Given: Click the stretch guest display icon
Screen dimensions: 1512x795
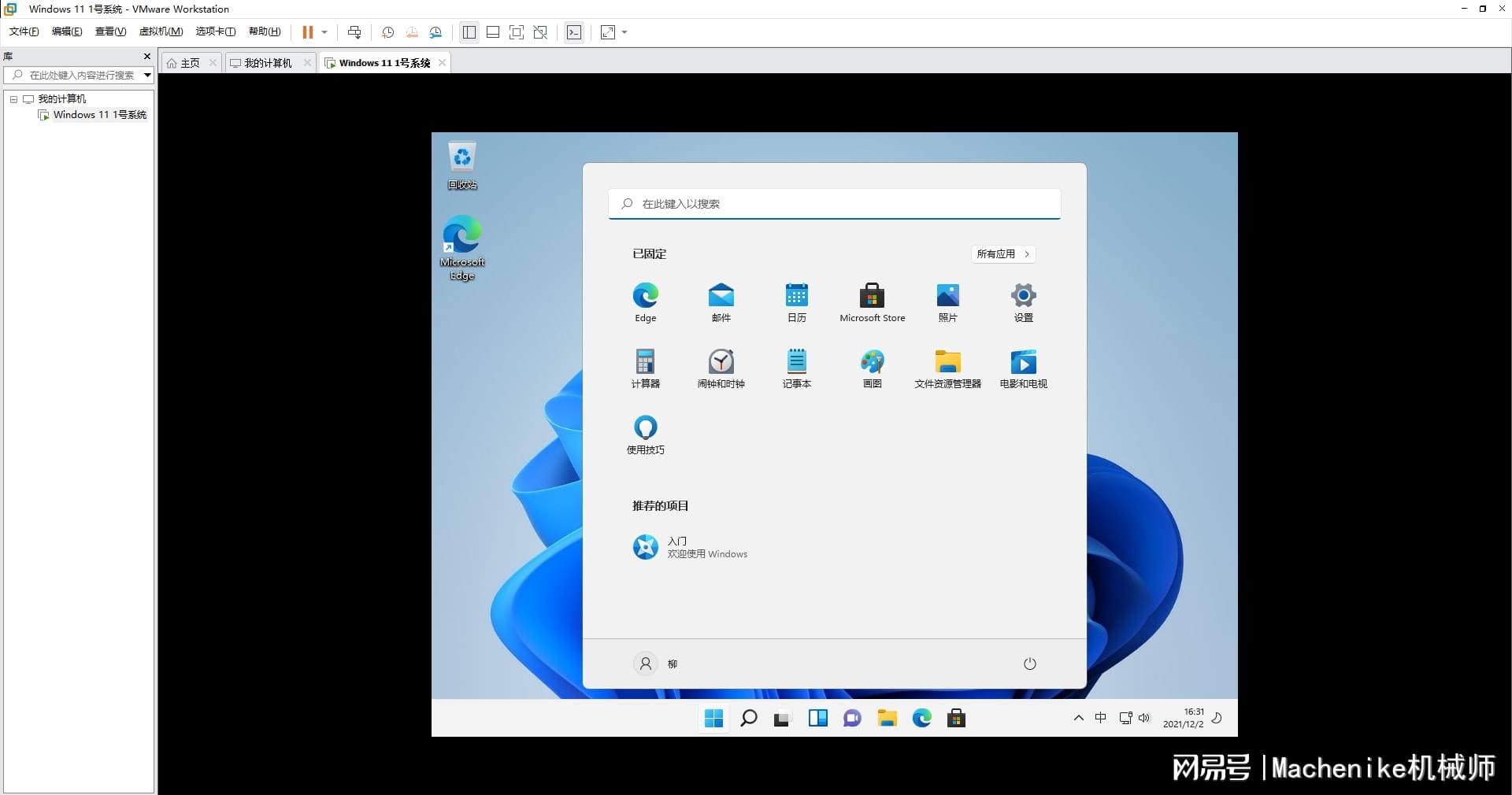Looking at the screenshot, I should point(608,32).
